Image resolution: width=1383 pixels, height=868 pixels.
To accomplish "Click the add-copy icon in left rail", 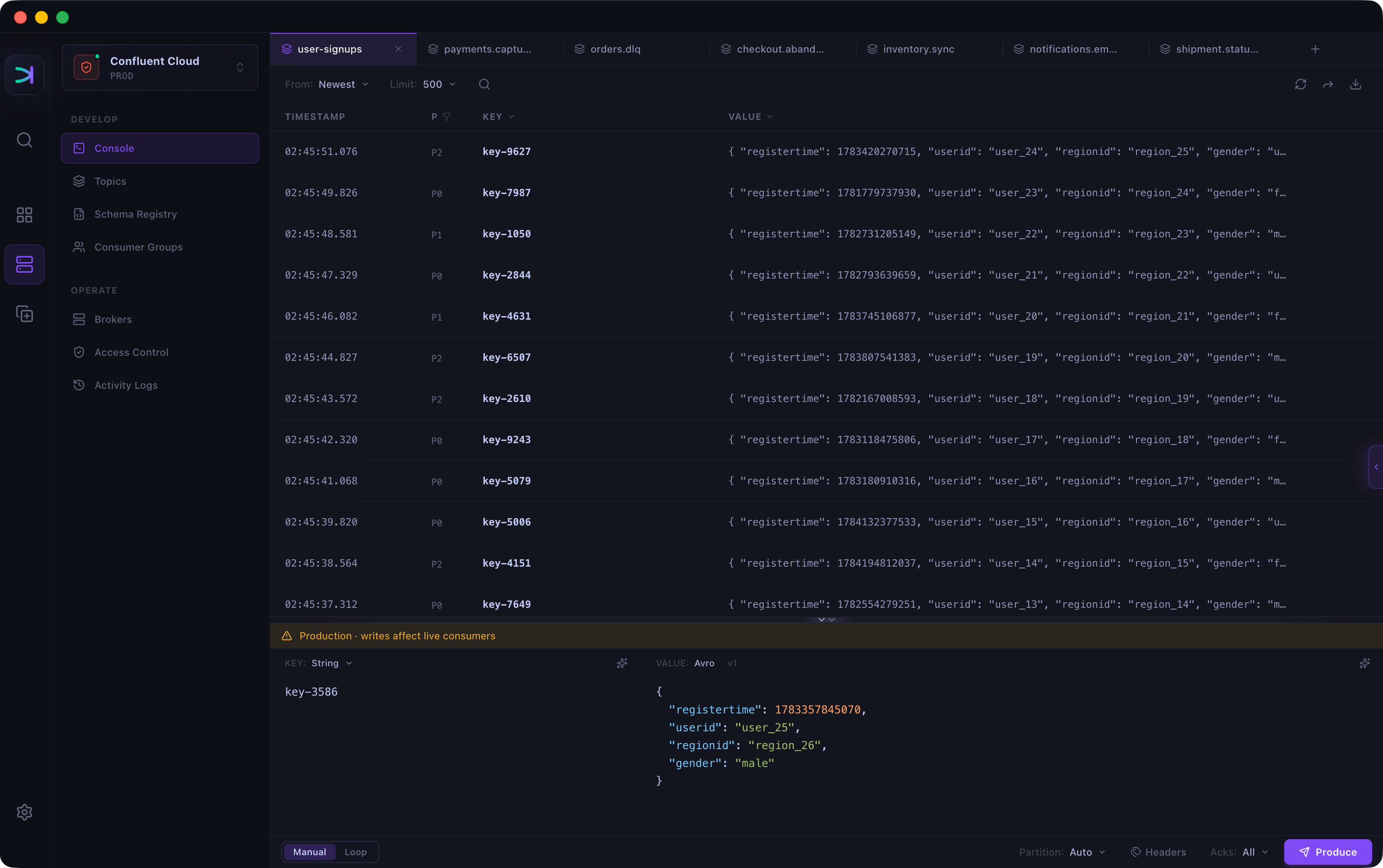I will [24, 314].
